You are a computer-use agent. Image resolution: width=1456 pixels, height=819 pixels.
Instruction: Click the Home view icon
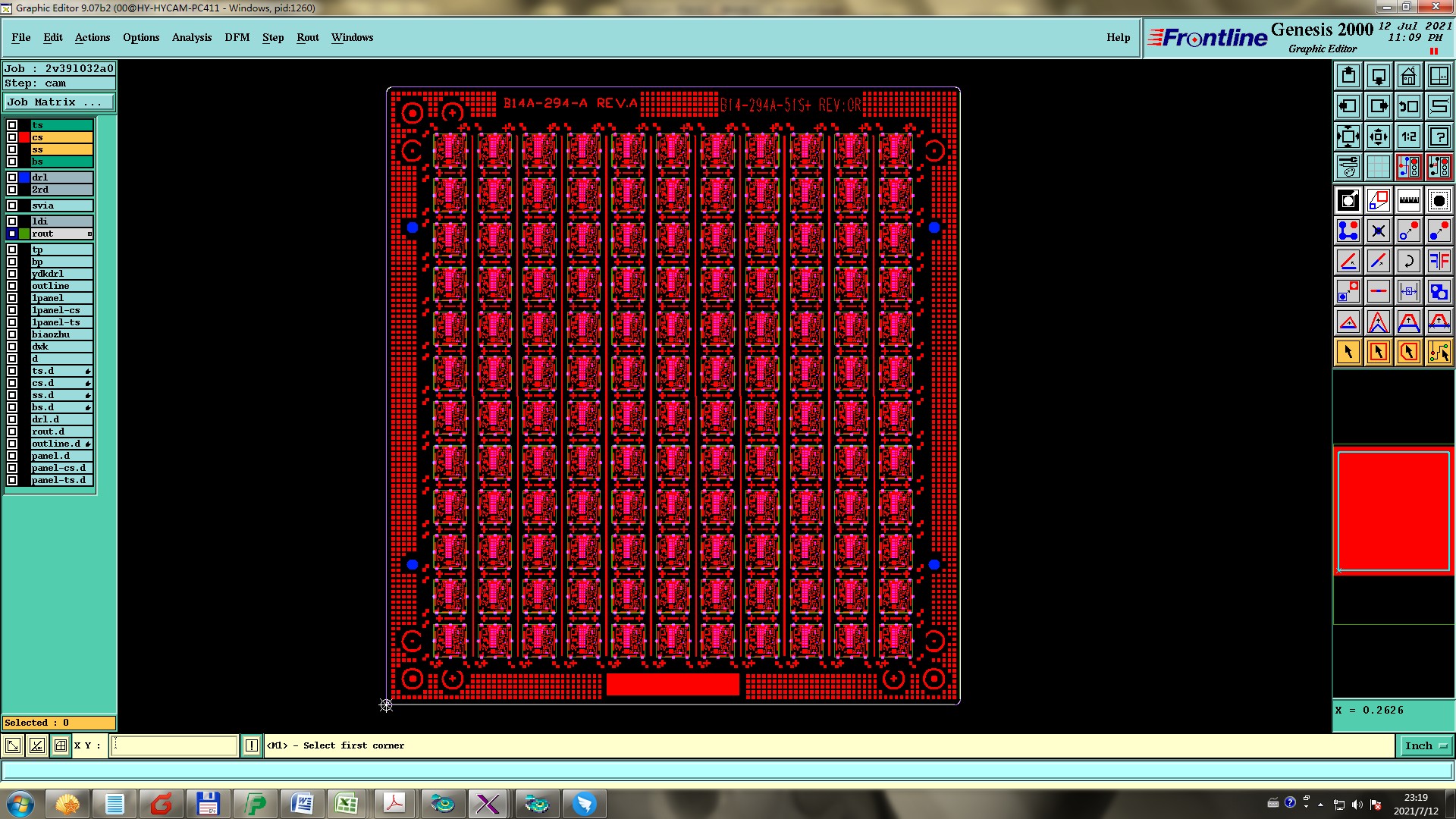tap(1408, 76)
